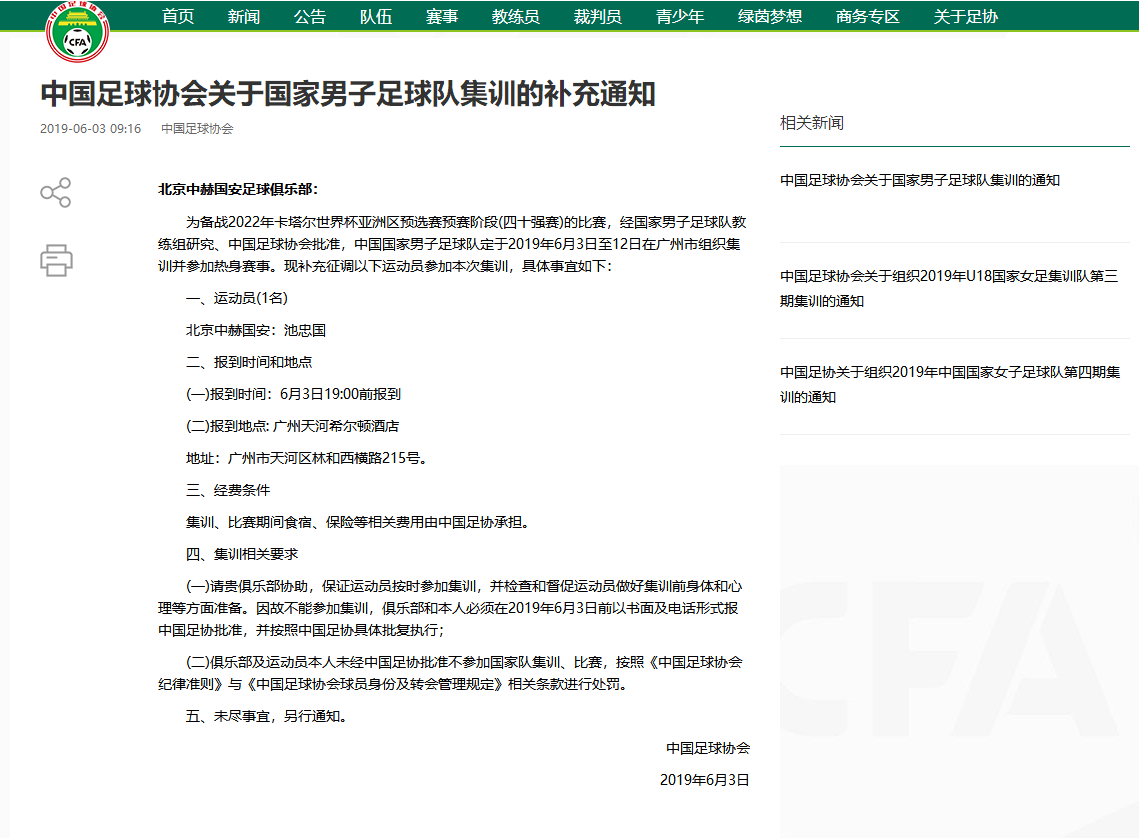The width and height of the screenshot is (1139, 838).
Task: Open related news about 2019年U18国家女足集训队
Action: (x=949, y=288)
